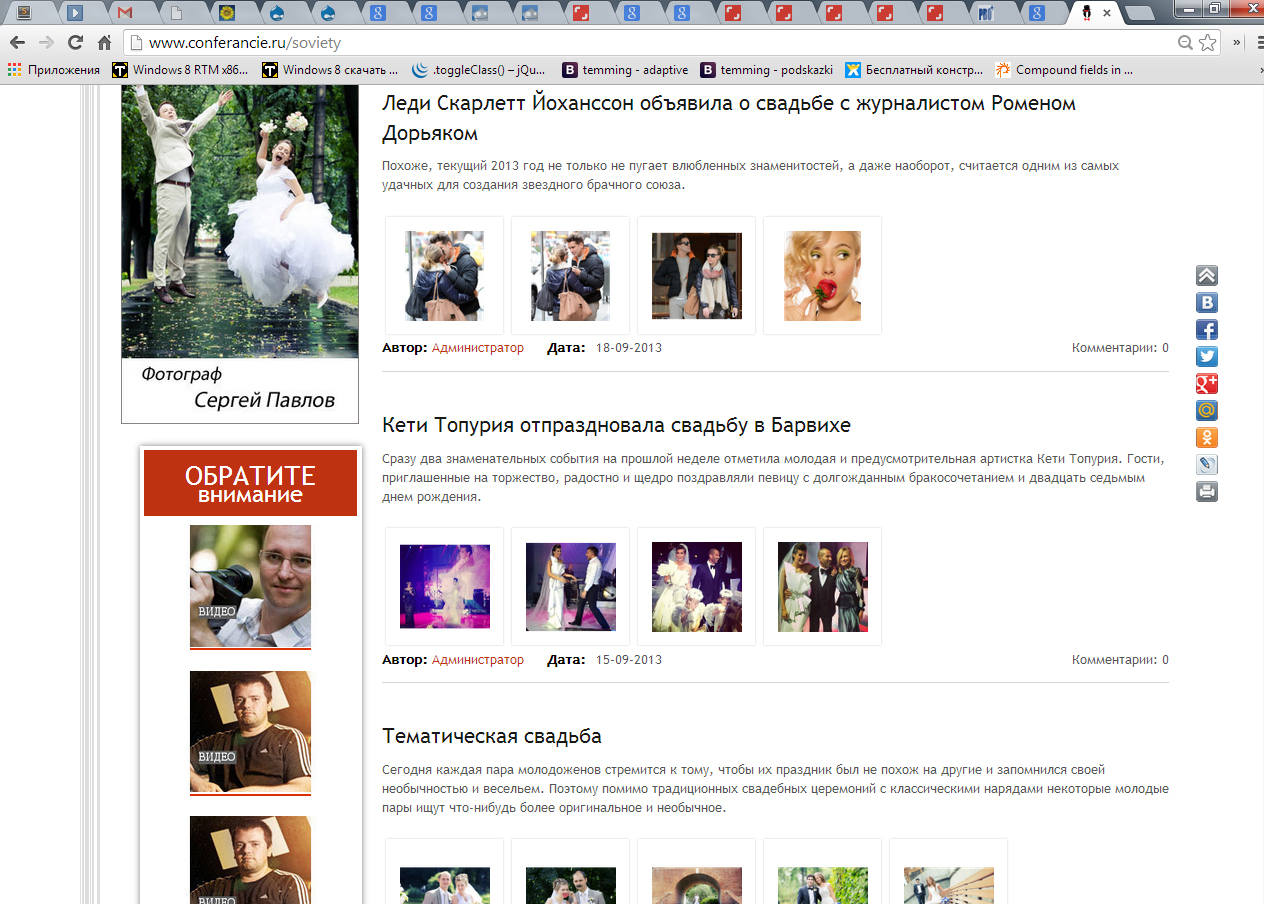Share the page on Twitter
This screenshot has height=904, width=1264.
coord(1207,357)
